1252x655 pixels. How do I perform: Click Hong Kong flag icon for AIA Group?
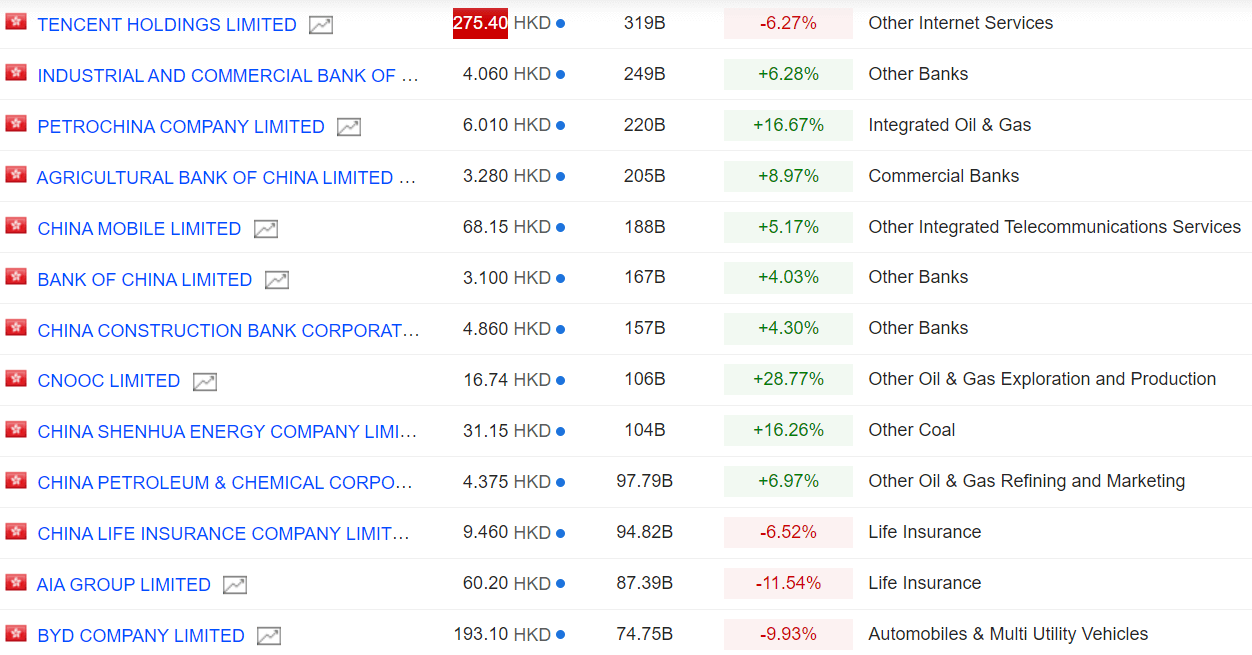[16, 582]
